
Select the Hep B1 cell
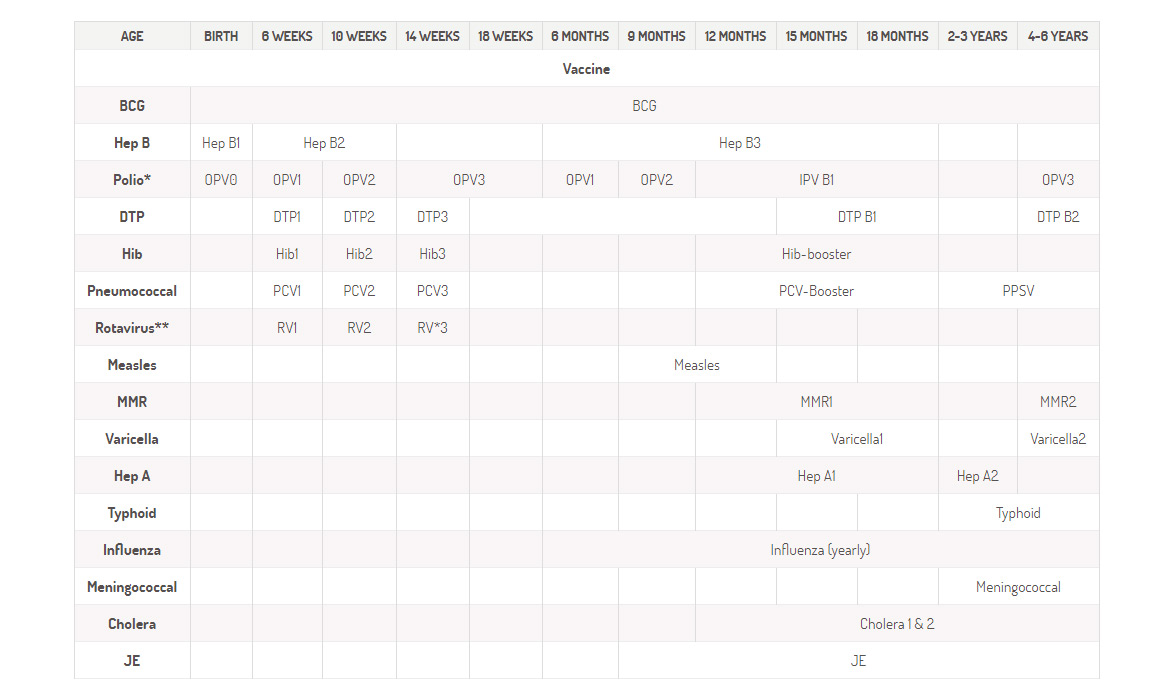coord(221,143)
